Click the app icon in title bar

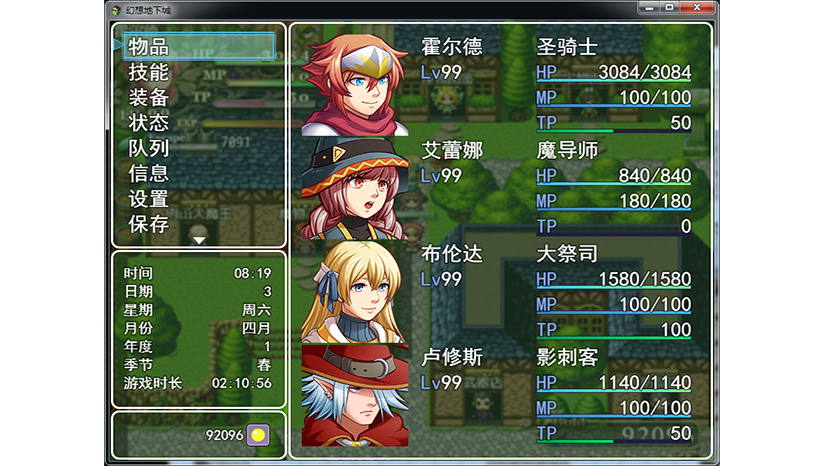[117, 9]
